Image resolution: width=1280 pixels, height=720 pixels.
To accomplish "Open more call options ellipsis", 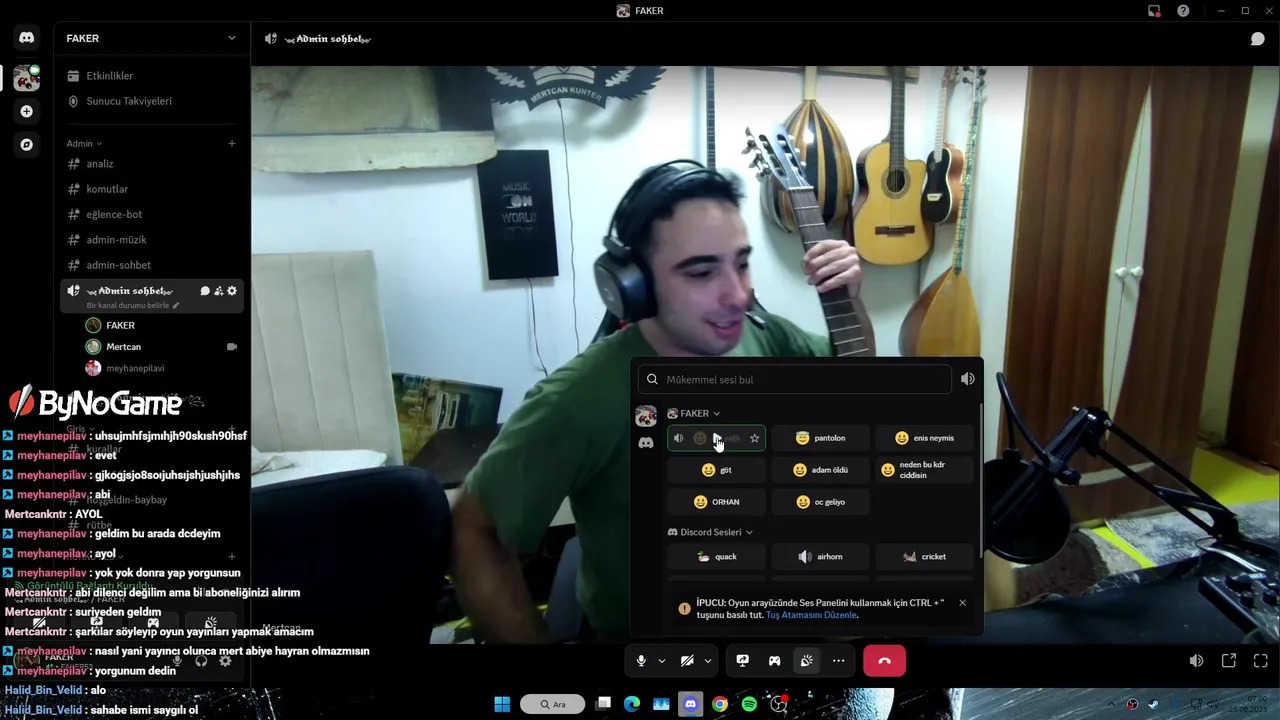I will pos(838,661).
